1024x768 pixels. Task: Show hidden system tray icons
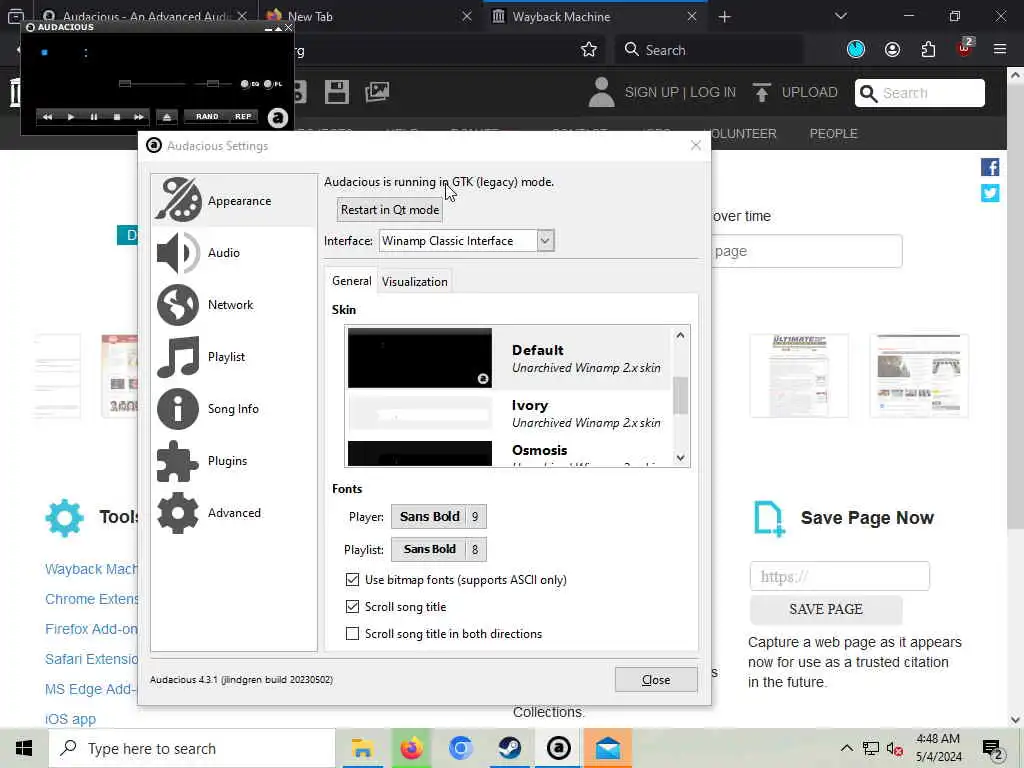tap(846, 748)
